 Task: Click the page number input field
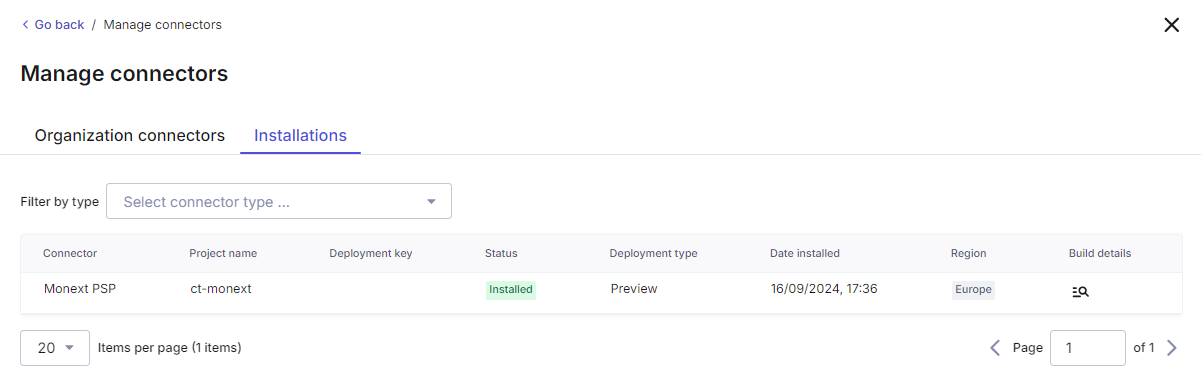click(x=1088, y=348)
